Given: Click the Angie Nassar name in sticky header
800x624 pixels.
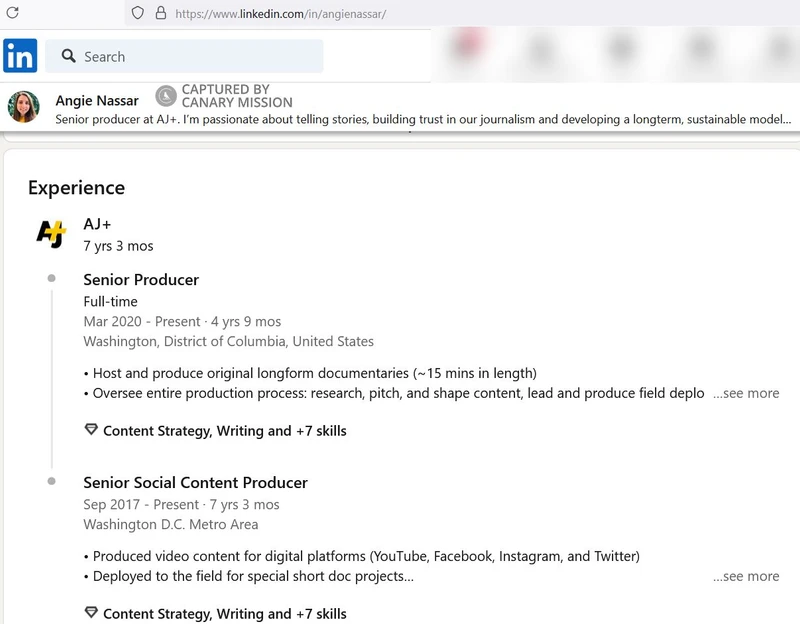Looking at the screenshot, I should coord(97,101).
